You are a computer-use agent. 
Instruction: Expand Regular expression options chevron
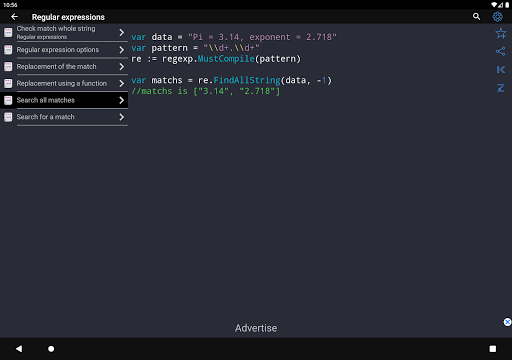[x=122, y=50]
